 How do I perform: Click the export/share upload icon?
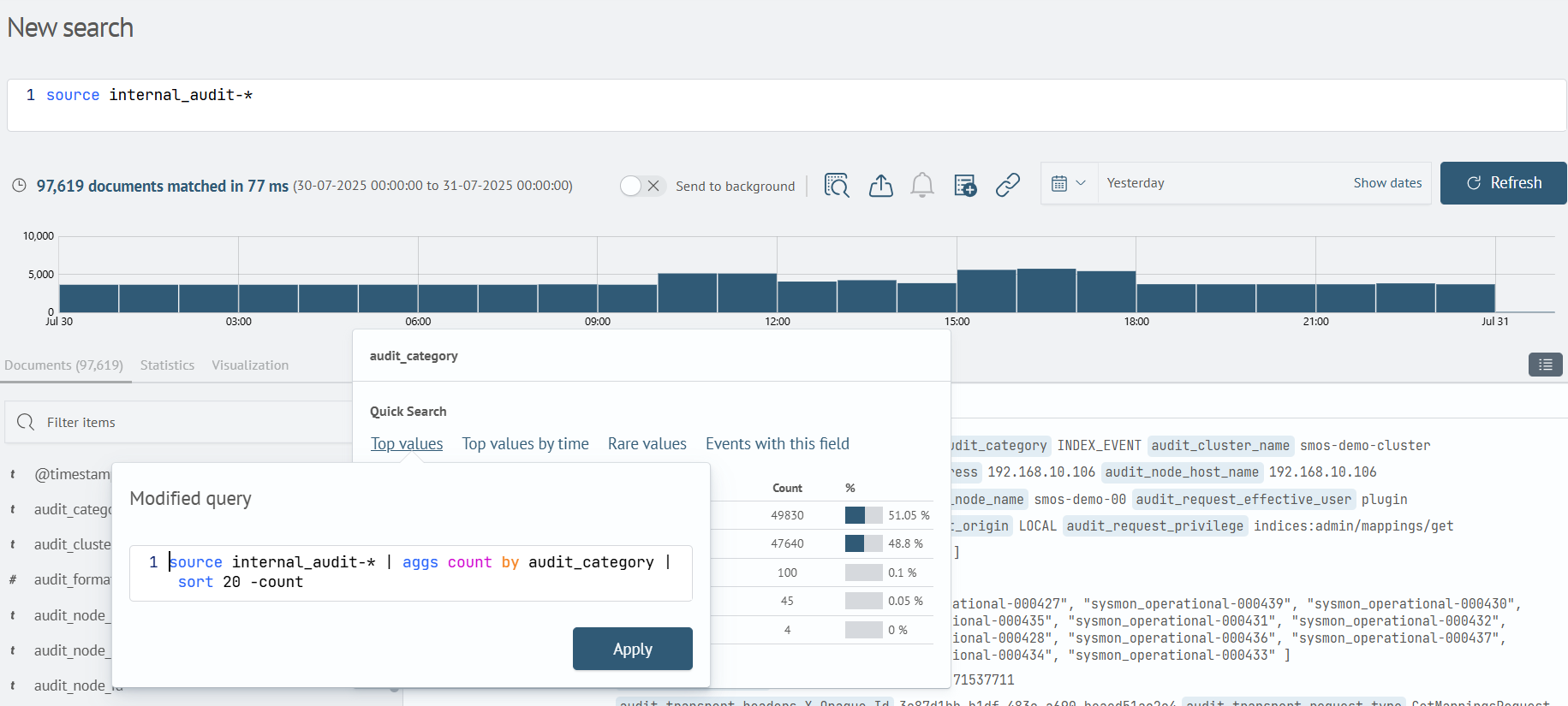coord(880,185)
